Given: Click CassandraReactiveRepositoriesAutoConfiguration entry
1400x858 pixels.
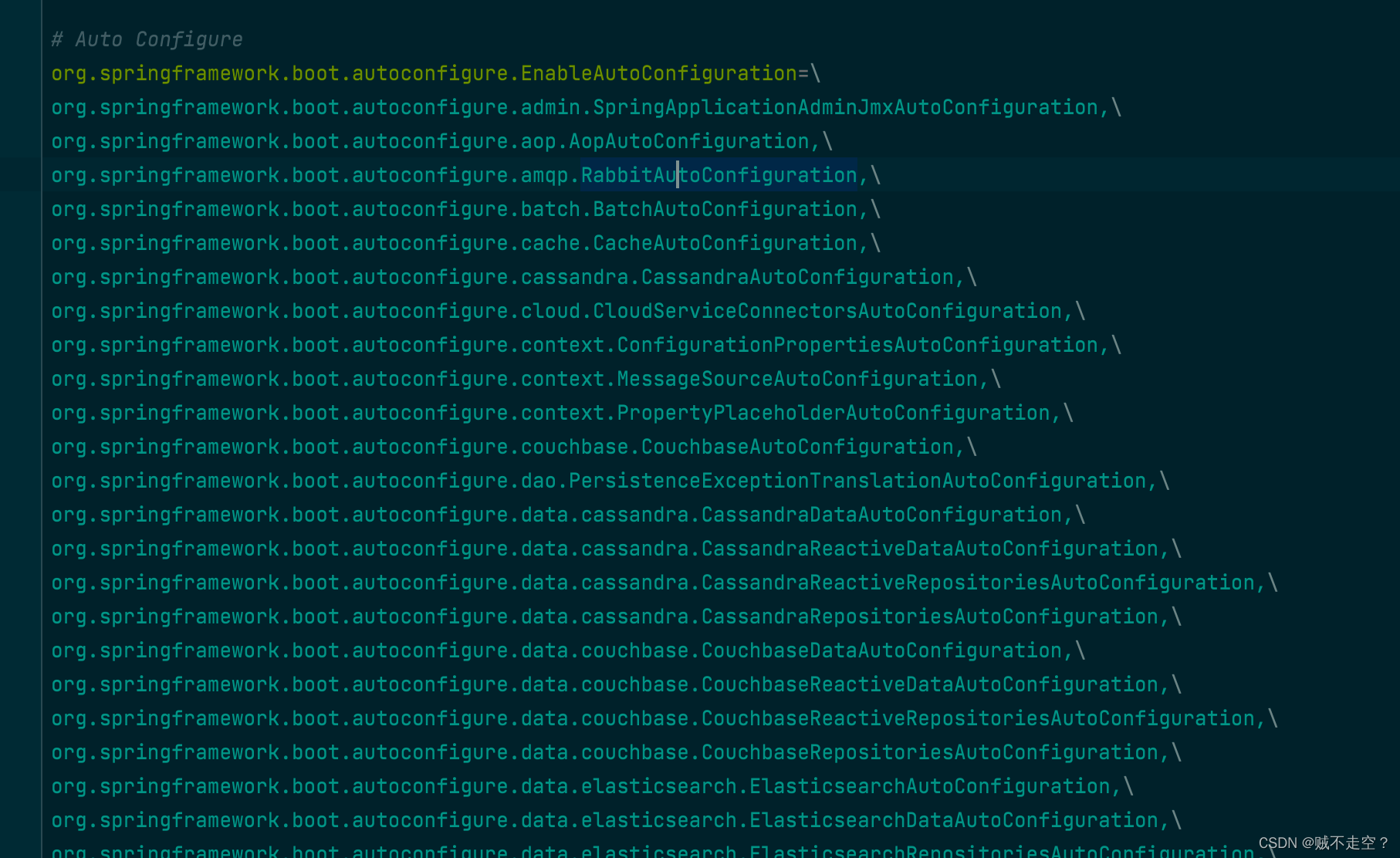Looking at the screenshot, I should tap(664, 583).
